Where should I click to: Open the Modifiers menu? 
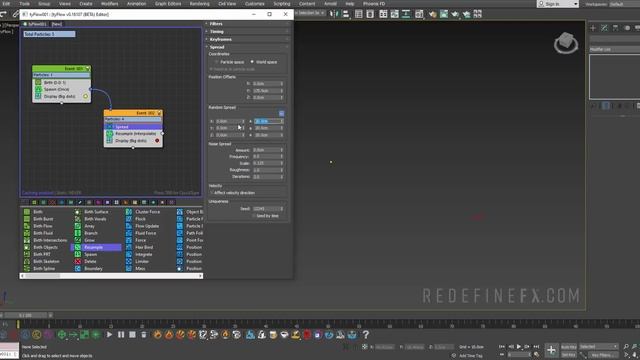(109, 4)
